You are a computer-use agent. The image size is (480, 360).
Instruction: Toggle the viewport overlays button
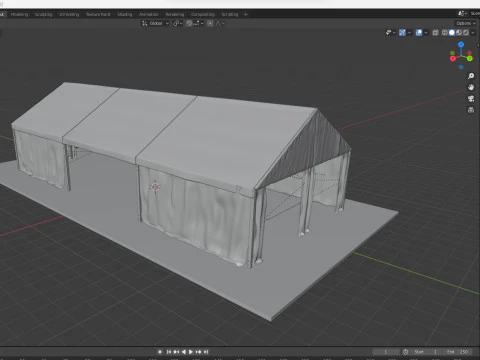(419, 32)
